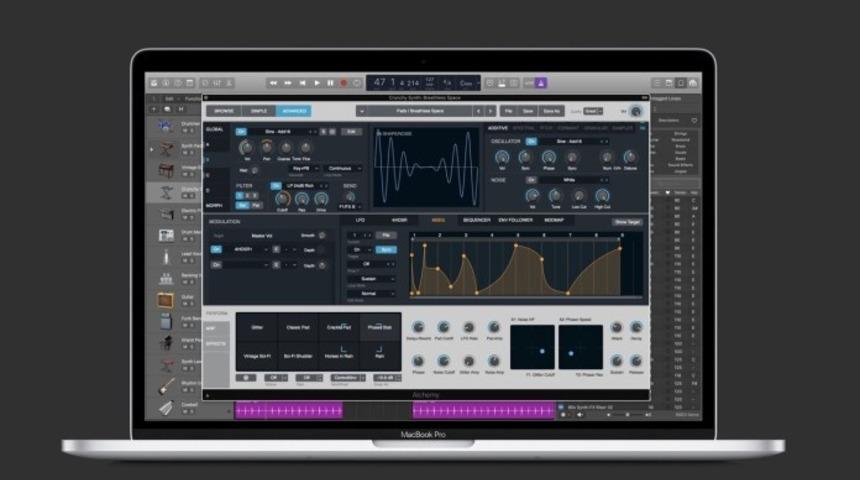The image size is (860, 480).
Task: Select the Global source tab
Action: (214, 129)
